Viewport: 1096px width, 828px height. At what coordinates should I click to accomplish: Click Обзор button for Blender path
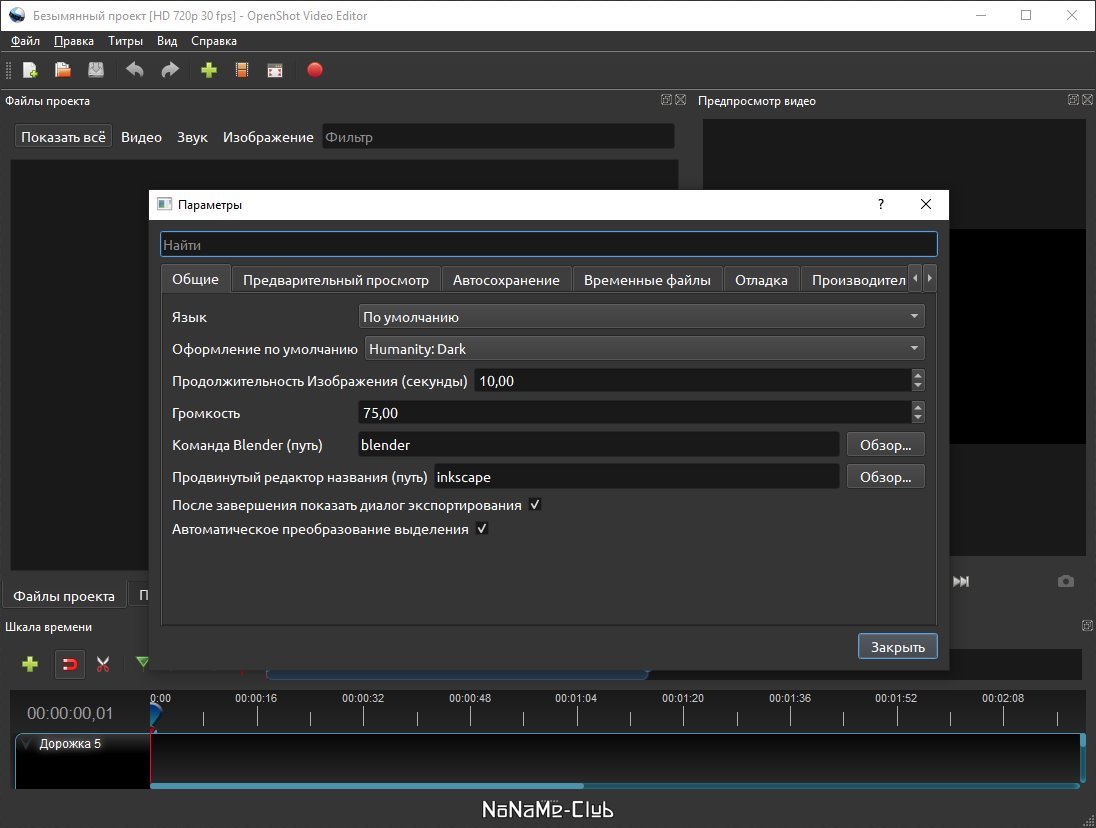point(885,445)
